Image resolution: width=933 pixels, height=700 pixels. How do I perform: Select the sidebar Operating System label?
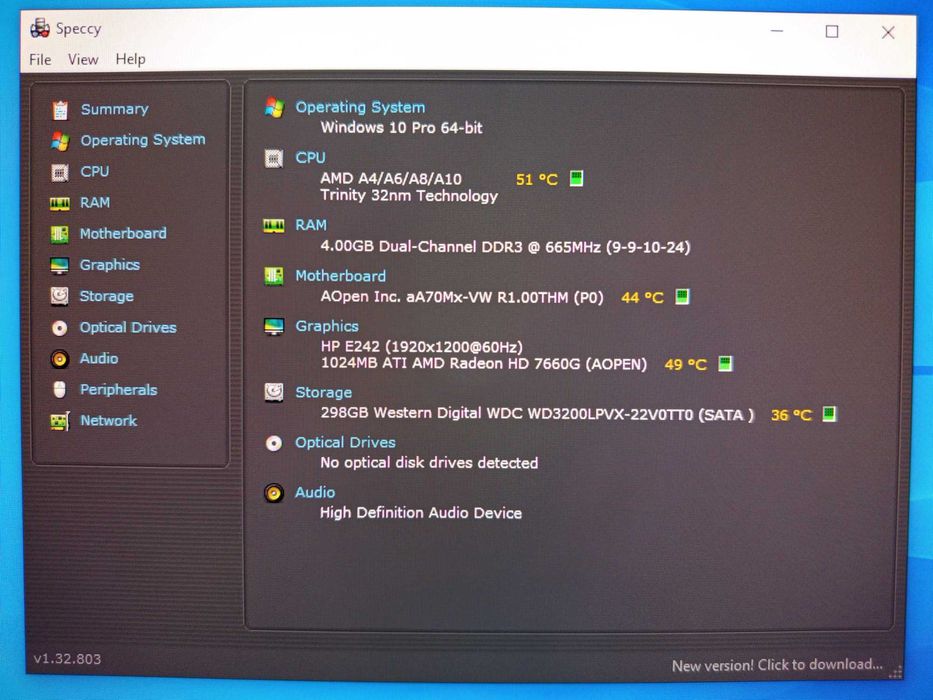coord(143,140)
